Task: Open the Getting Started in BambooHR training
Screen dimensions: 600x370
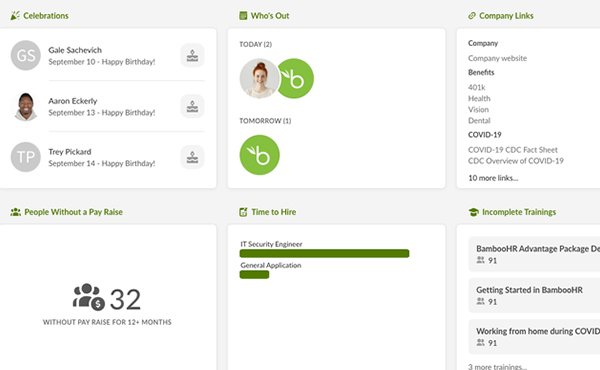Action: coord(534,295)
